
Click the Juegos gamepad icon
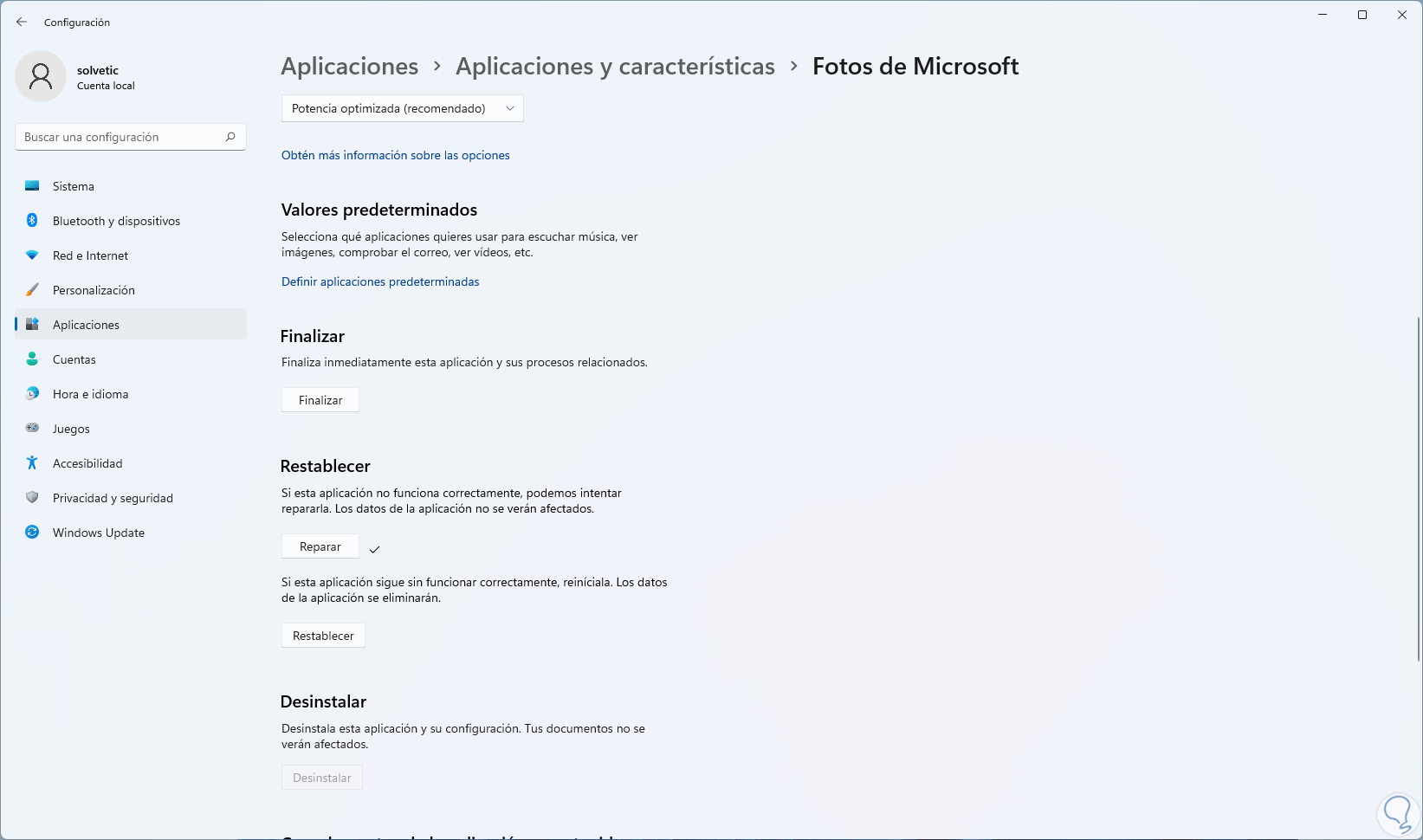pos(32,428)
